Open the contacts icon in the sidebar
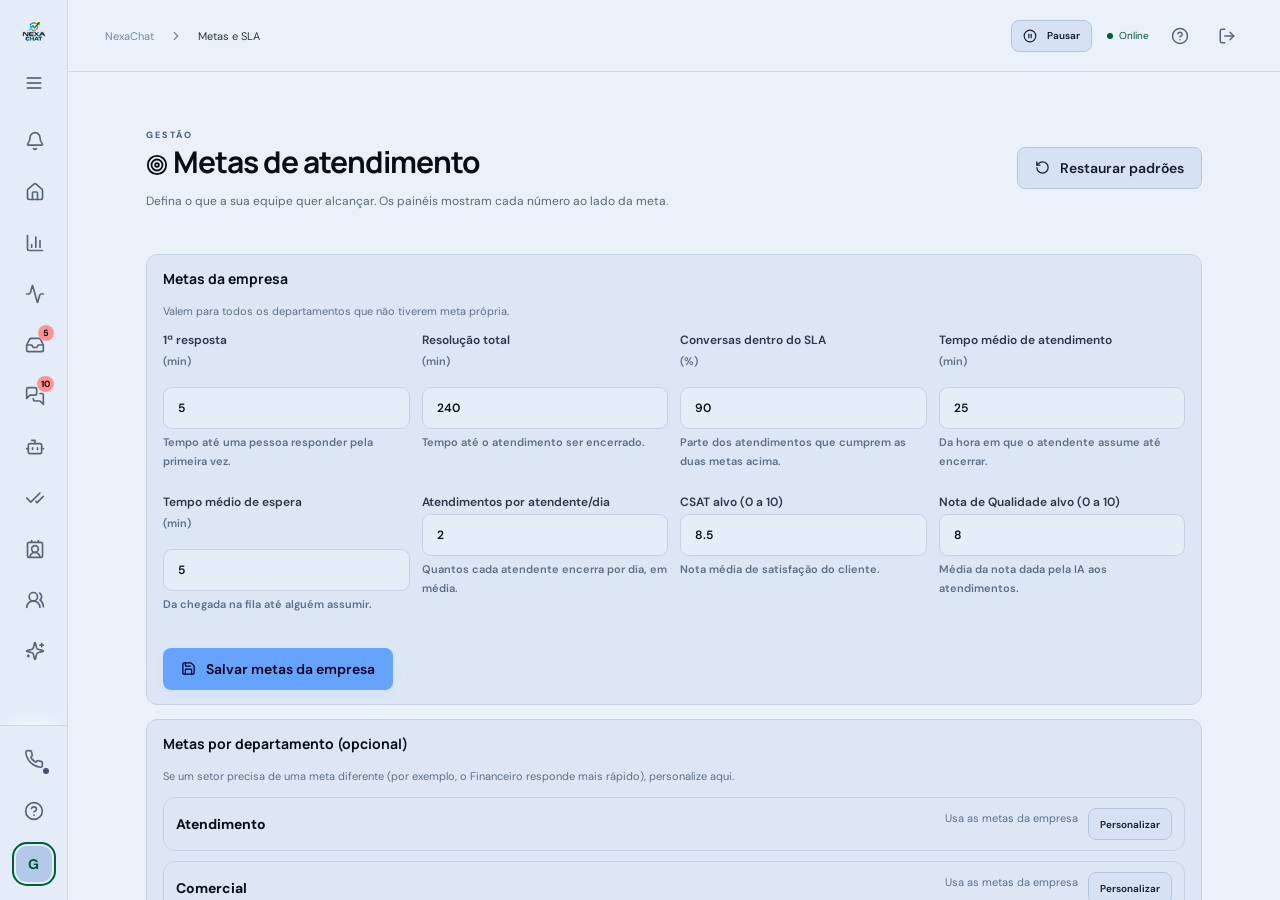 point(35,548)
